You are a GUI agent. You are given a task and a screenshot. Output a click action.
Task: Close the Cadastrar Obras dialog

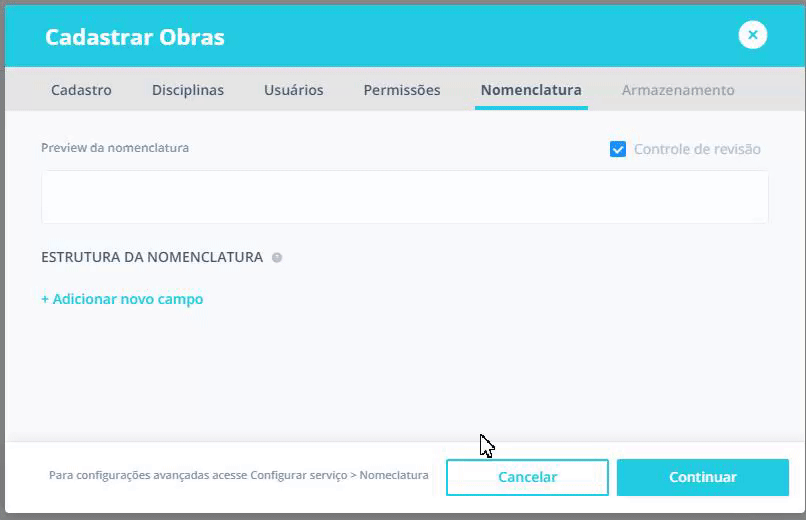coord(752,36)
